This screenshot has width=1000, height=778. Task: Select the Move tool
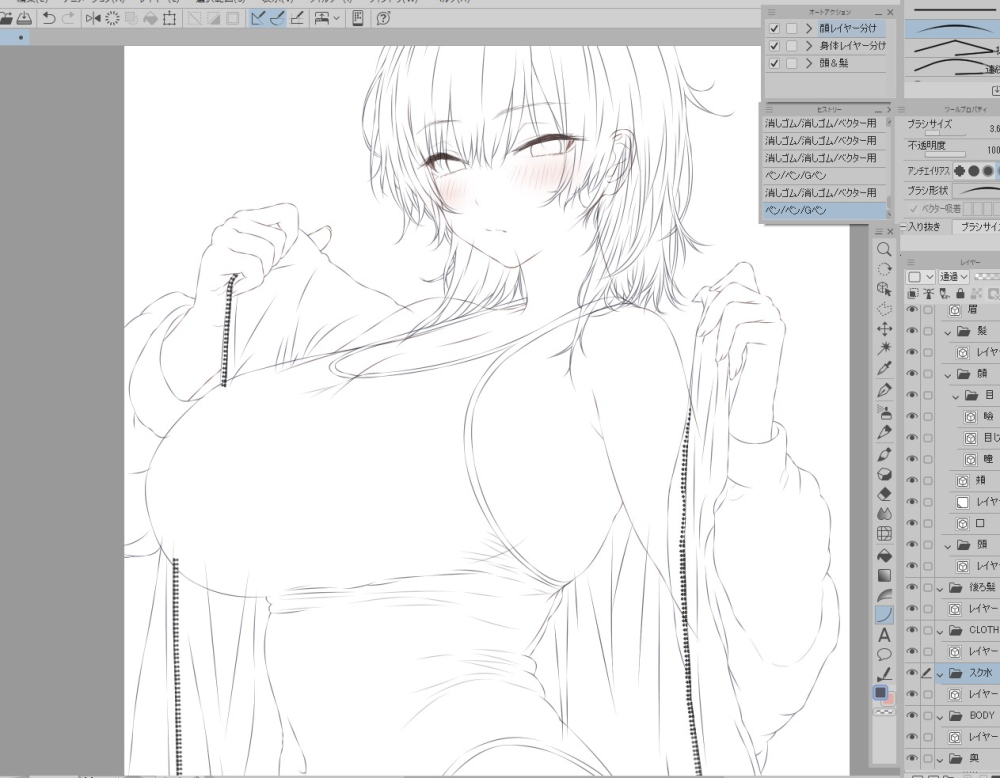click(884, 326)
